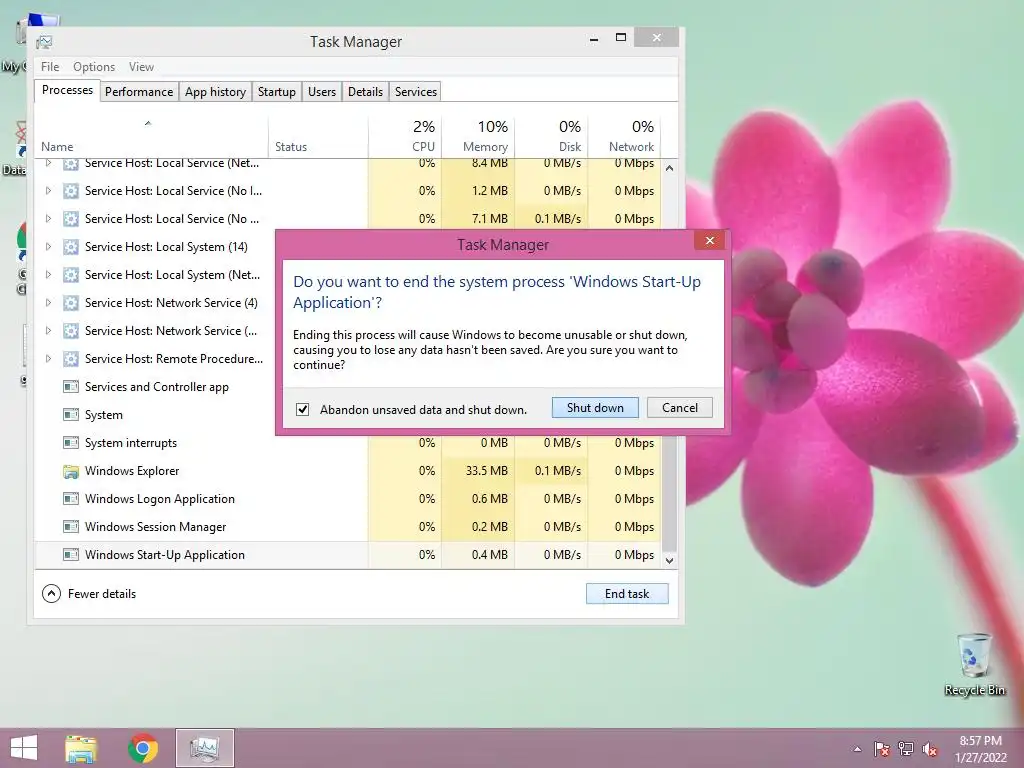The height and width of the screenshot is (768, 1024).
Task: Click the Task Manager title bar app icon
Action: [44, 42]
